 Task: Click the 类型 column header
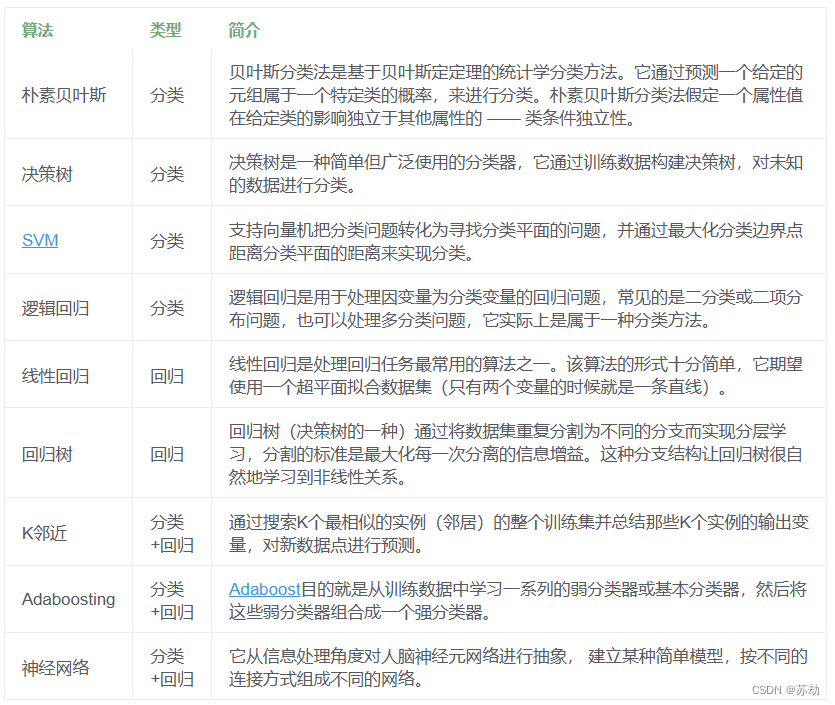166,30
